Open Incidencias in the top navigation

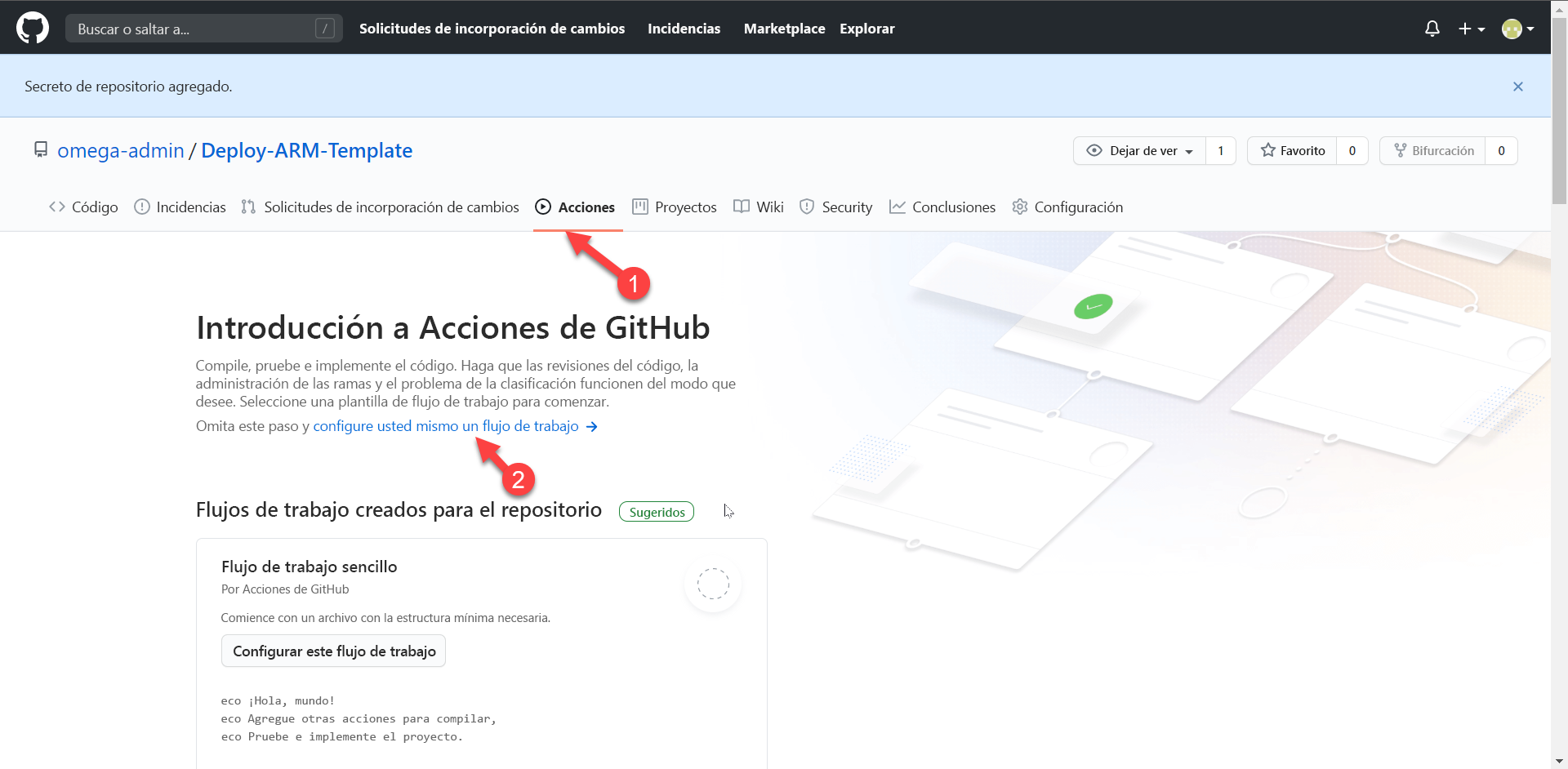pos(684,29)
